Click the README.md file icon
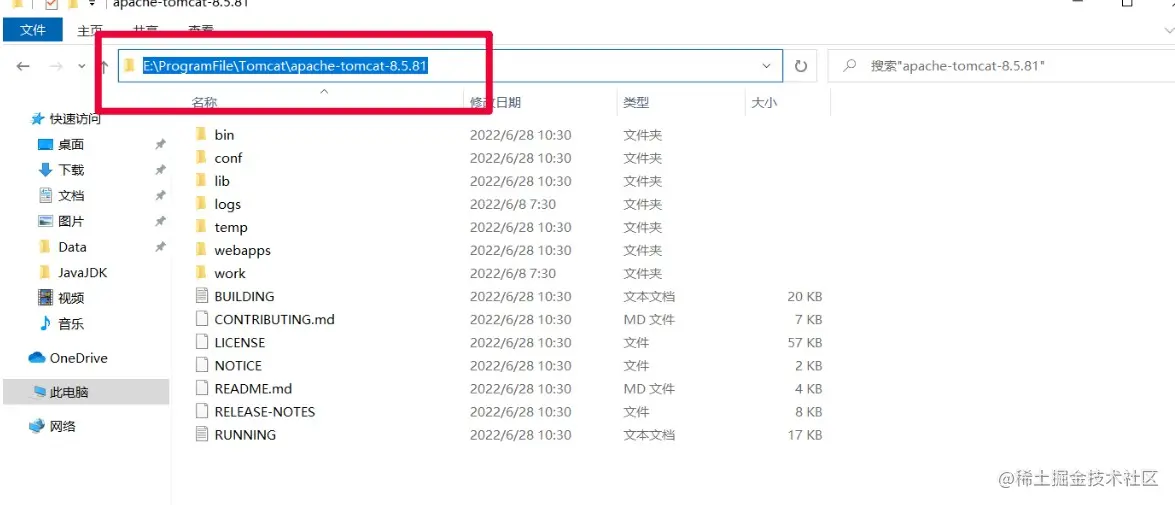 tap(201, 388)
